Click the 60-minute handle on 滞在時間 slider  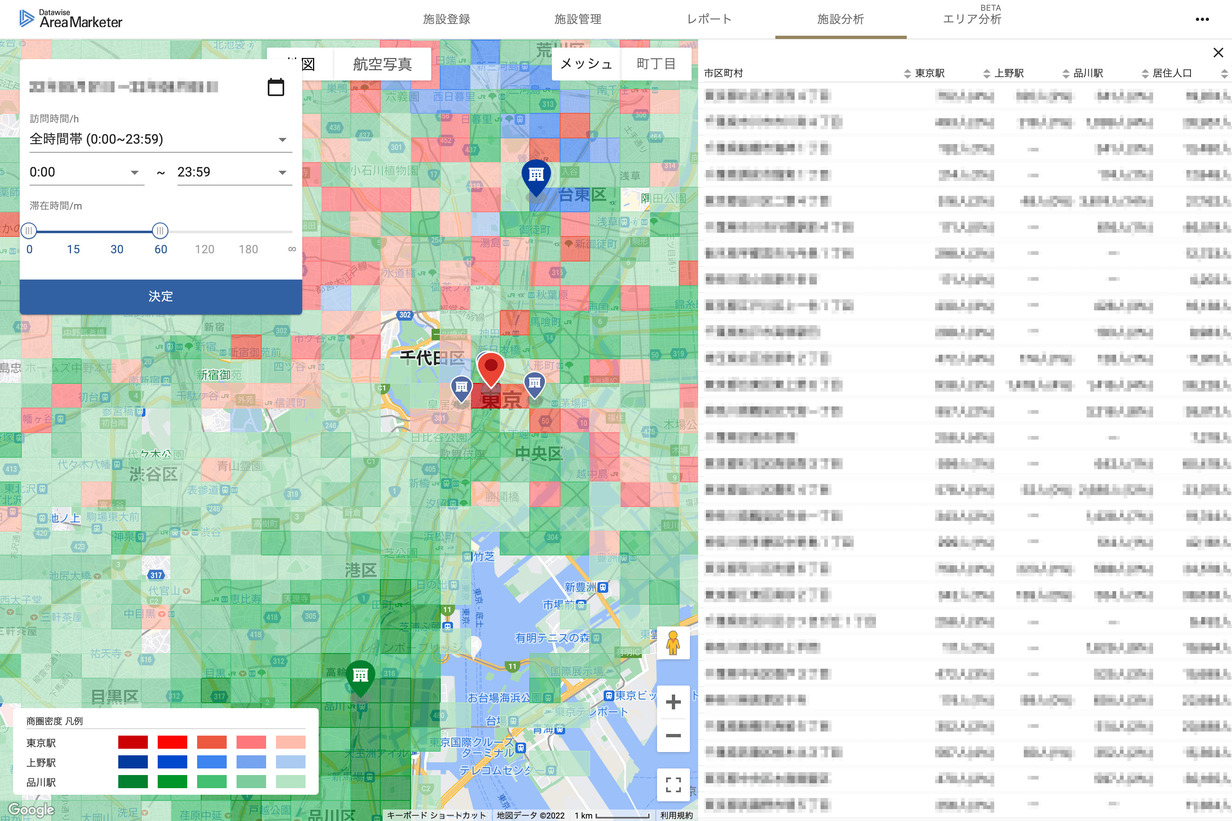pos(160,229)
